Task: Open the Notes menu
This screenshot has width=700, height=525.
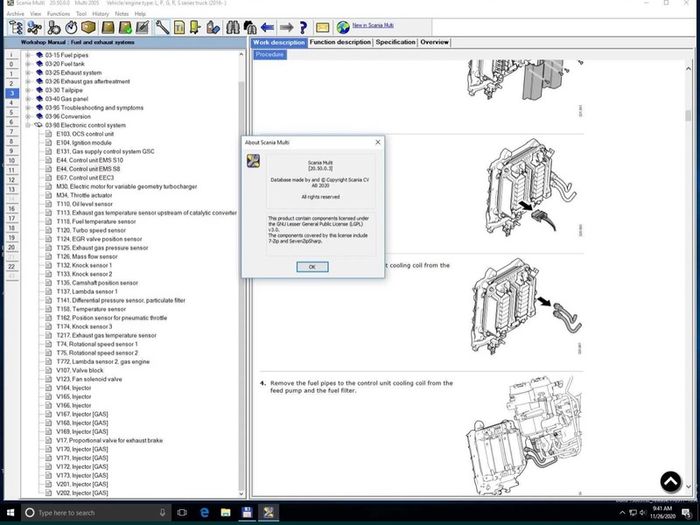Action: tap(121, 14)
